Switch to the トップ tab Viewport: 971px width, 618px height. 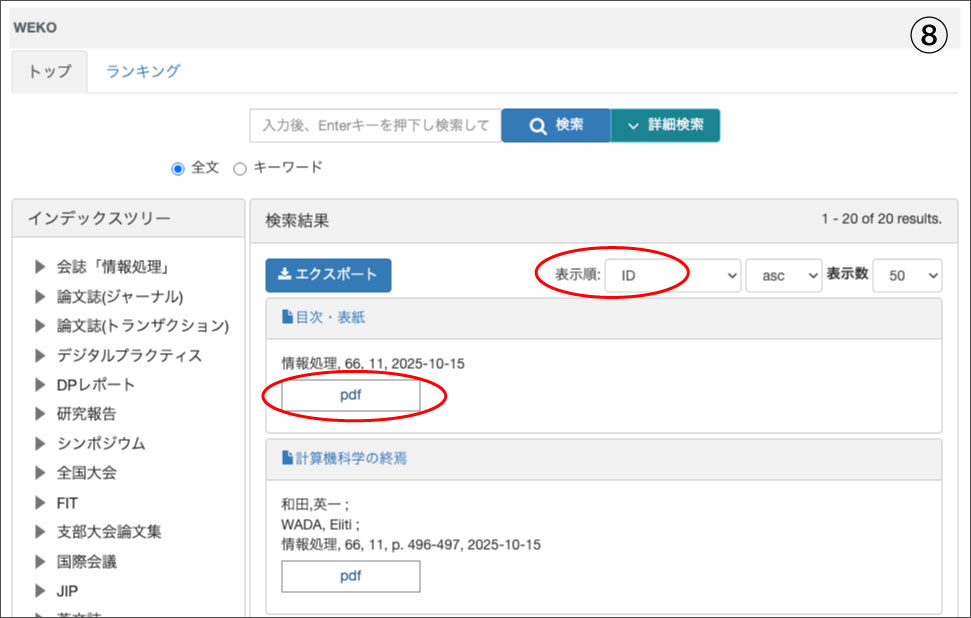(x=49, y=72)
